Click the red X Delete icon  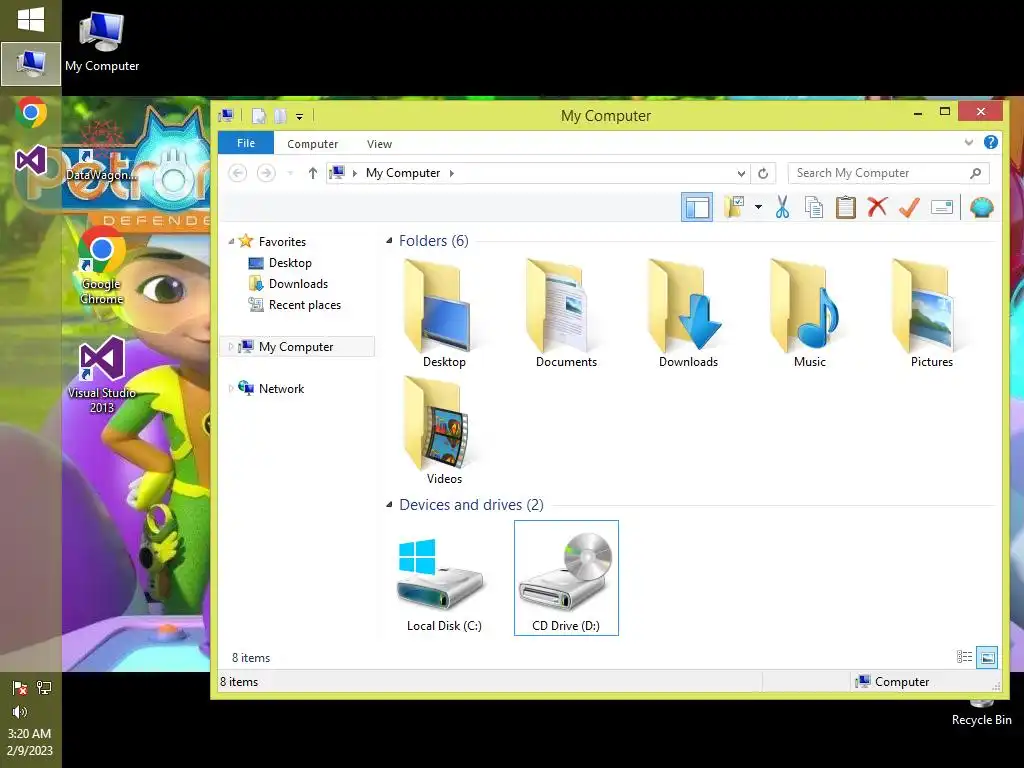click(x=877, y=207)
